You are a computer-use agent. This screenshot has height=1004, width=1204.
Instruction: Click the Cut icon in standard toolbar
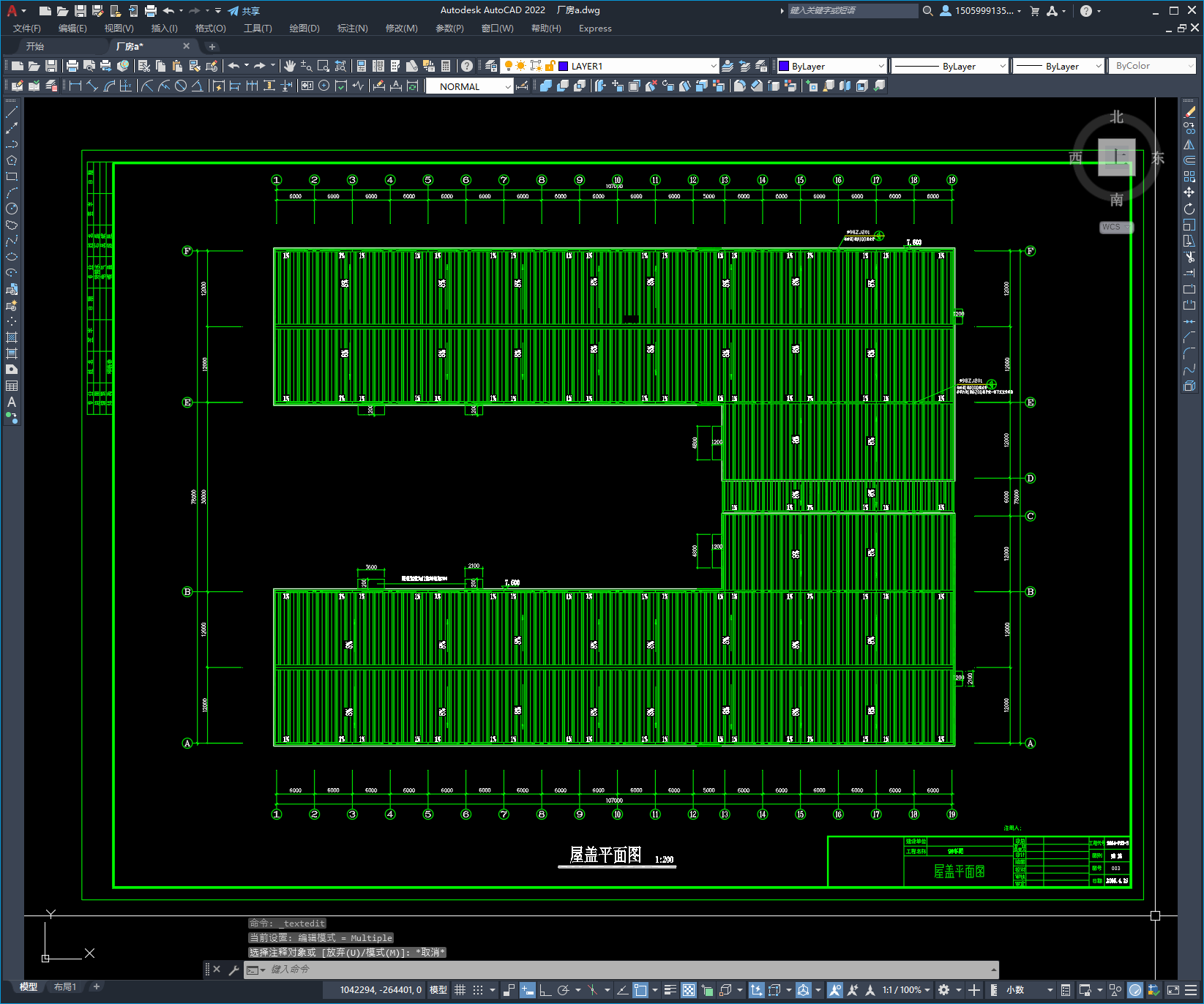click(x=144, y=66)
